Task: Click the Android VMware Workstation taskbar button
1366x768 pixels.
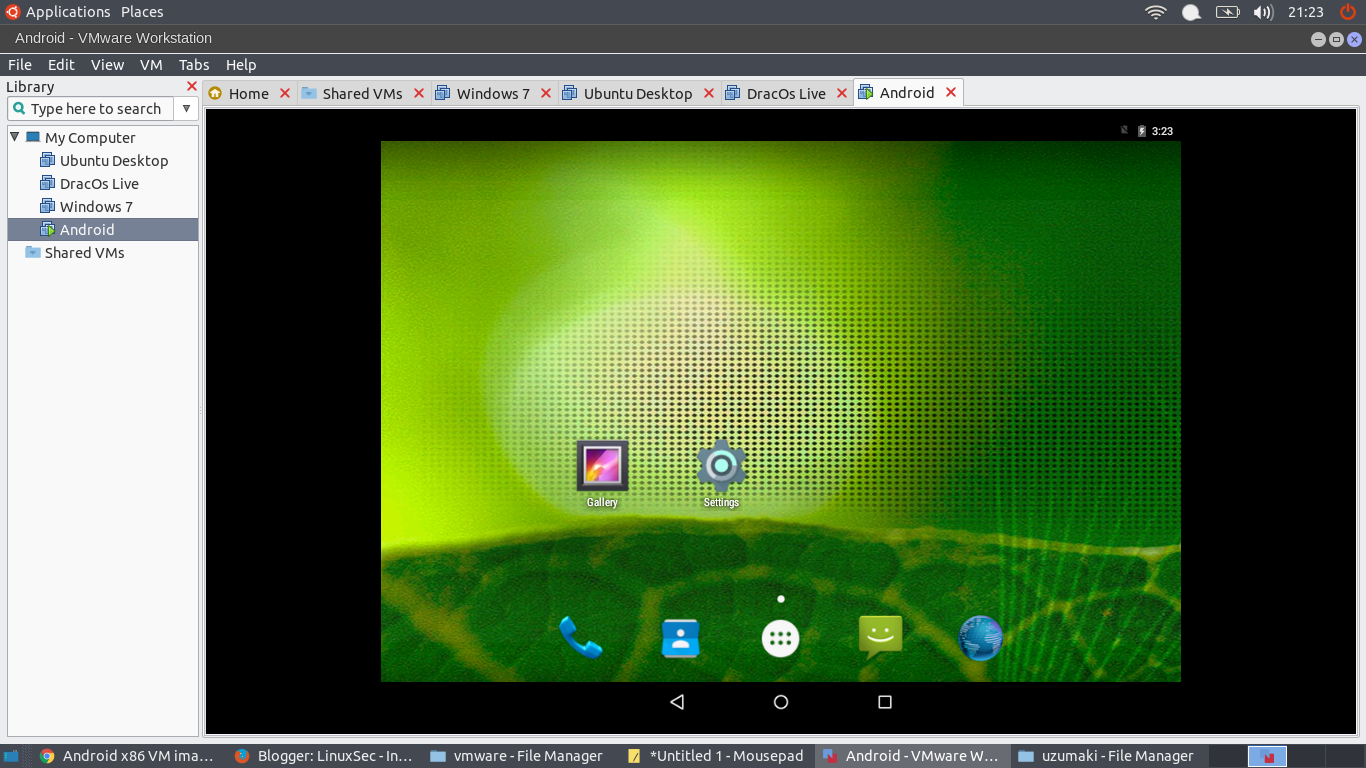Action: click(910, 756)
